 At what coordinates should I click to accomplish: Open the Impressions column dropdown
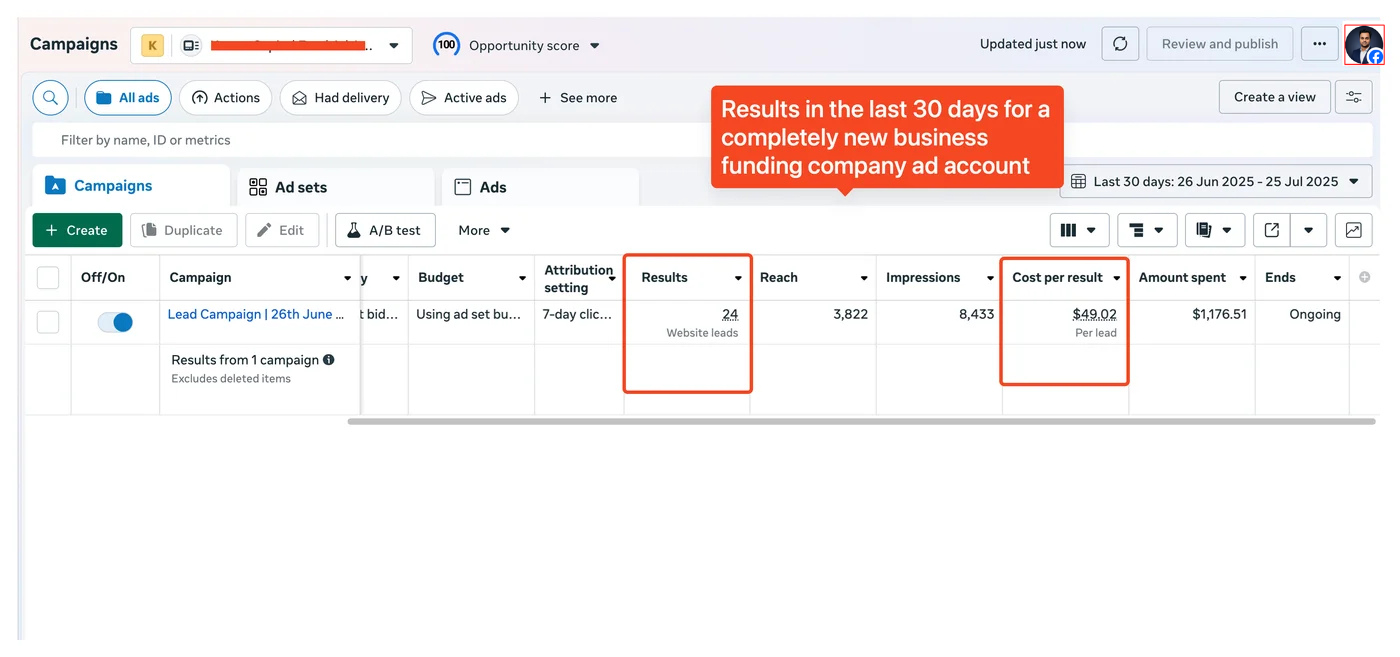(x=990, y=278)
